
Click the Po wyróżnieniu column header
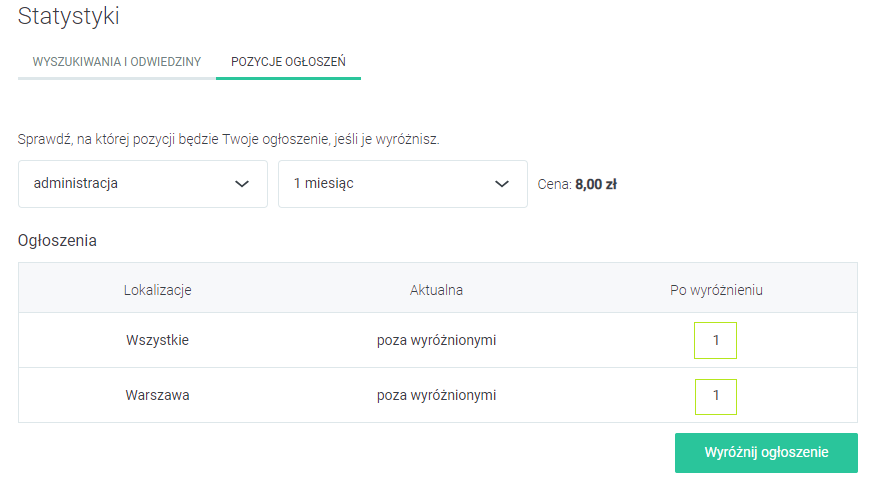(x=716, y=290)
